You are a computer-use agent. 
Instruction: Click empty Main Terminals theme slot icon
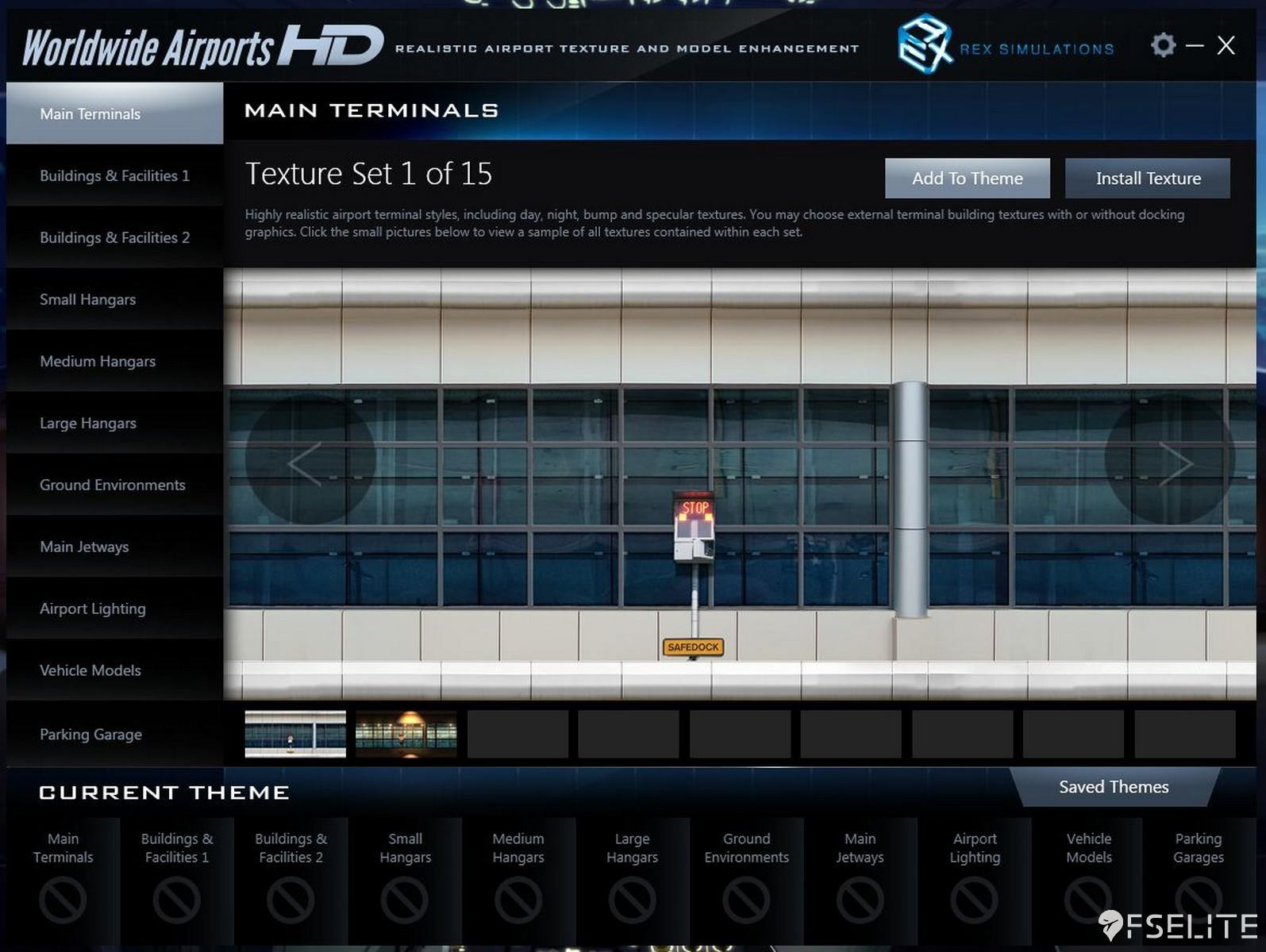tap(63, 900)
